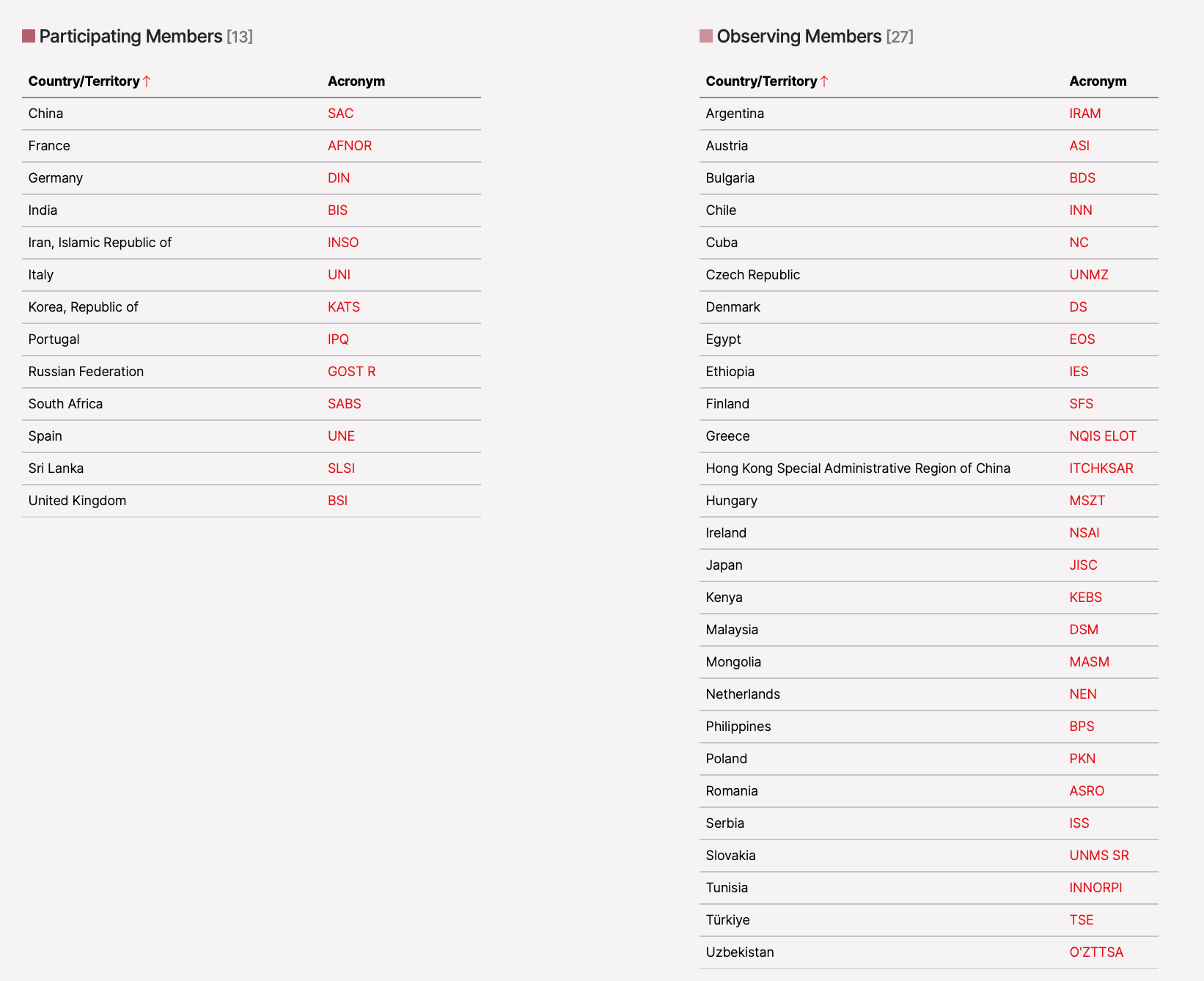Sort participating members by Acronym column

356,81
